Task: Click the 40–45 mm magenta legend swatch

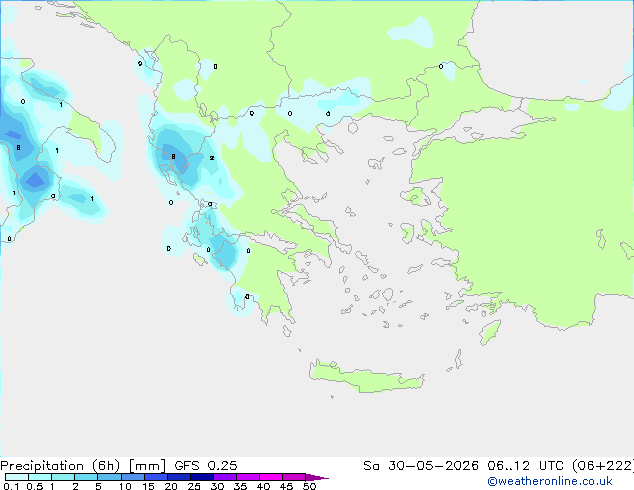Action: [x=271, y=477]
